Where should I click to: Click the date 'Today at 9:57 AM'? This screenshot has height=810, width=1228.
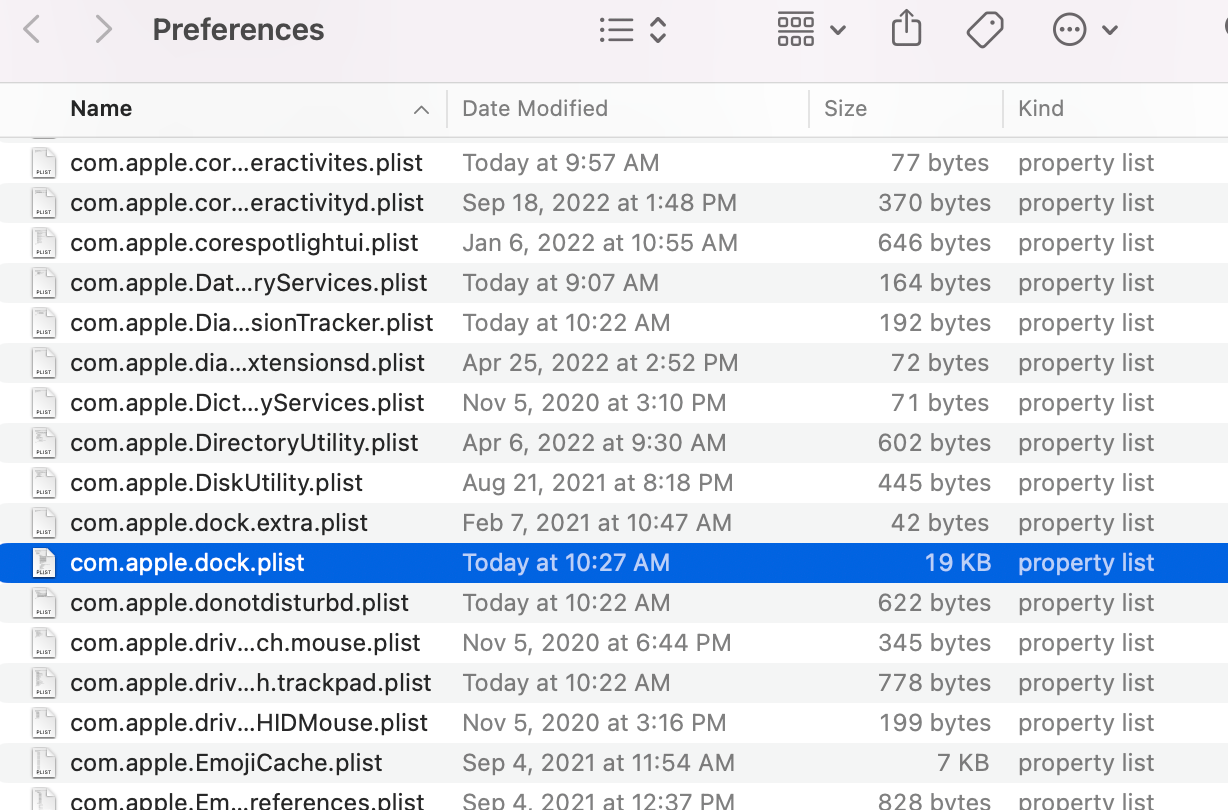click(560, 163)
